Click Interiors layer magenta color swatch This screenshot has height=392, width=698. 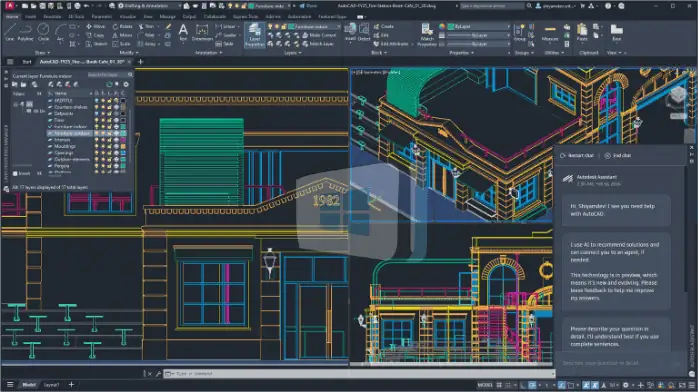123,140
